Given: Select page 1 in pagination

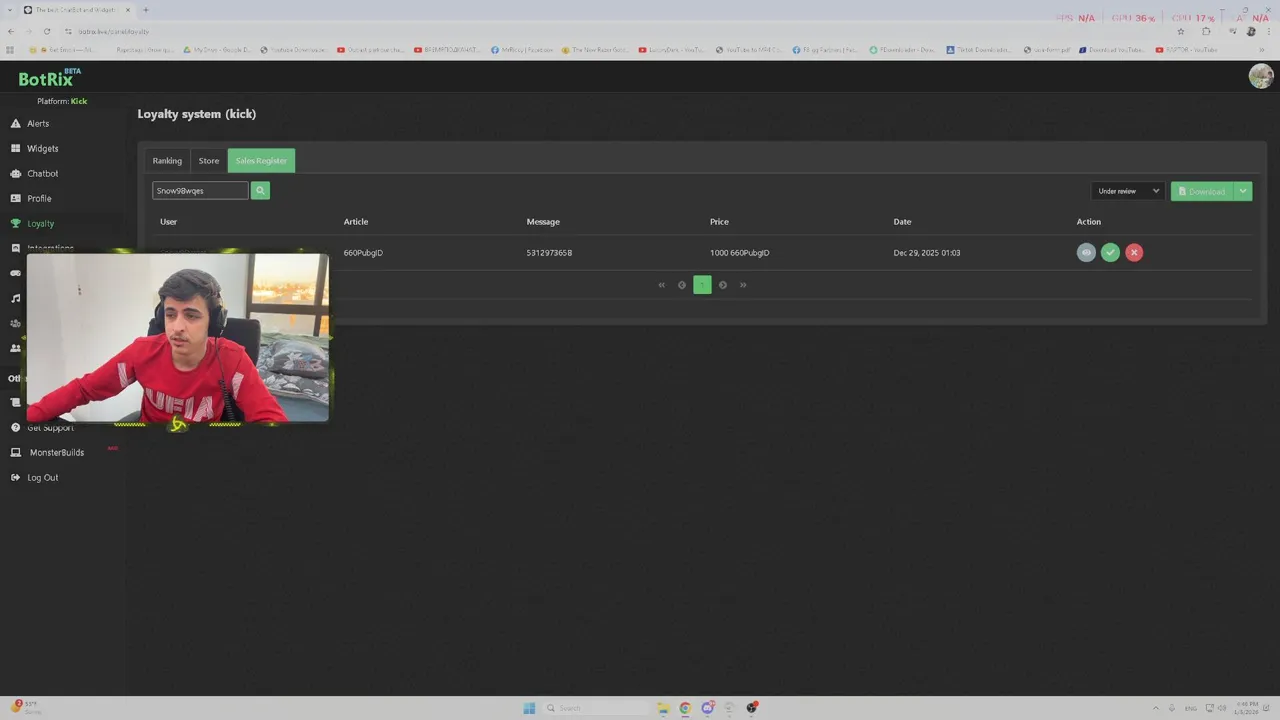Looking at the screenshot, I should (702, 285).
